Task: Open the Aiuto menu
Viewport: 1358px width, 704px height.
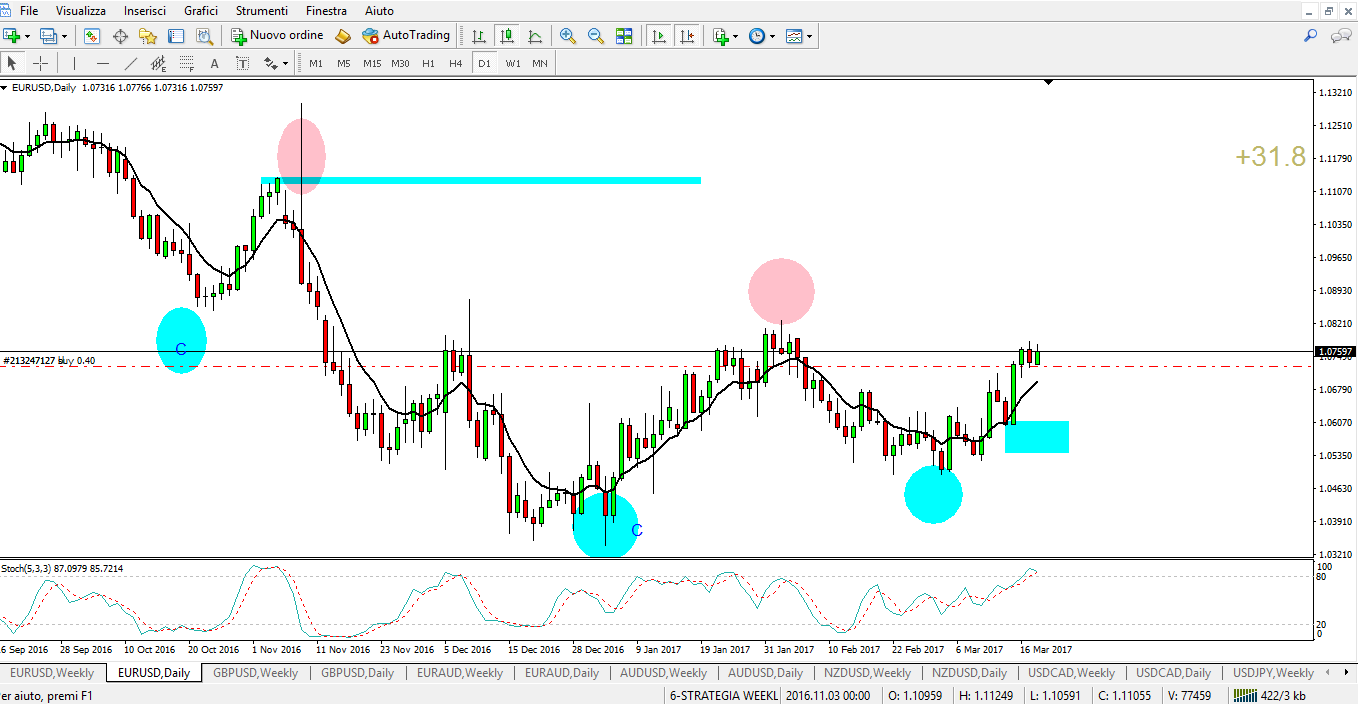Action: 379,10
